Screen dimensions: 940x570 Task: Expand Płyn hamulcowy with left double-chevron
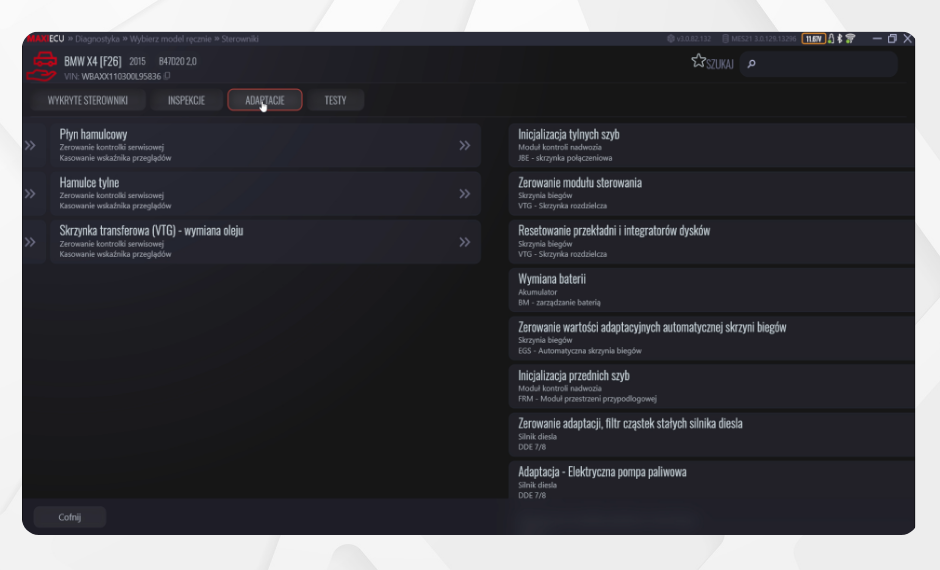[x=30, y=146]
